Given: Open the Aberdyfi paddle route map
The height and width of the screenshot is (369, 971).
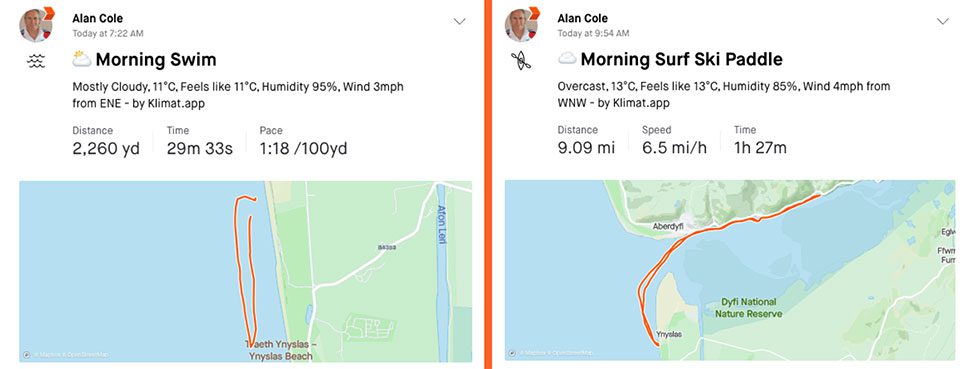Looking at the screenshot, I should click(x=730, y=271).
